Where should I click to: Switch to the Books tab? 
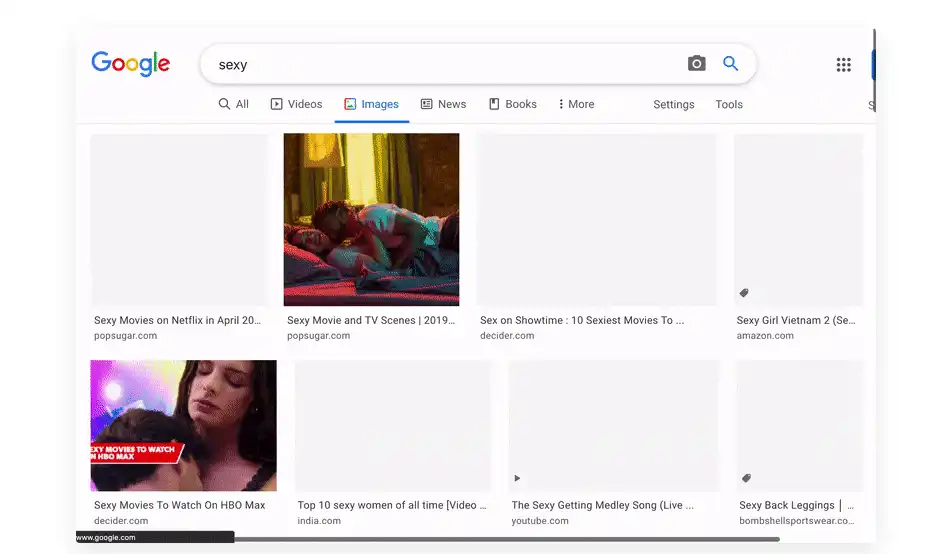pos(513,104)
